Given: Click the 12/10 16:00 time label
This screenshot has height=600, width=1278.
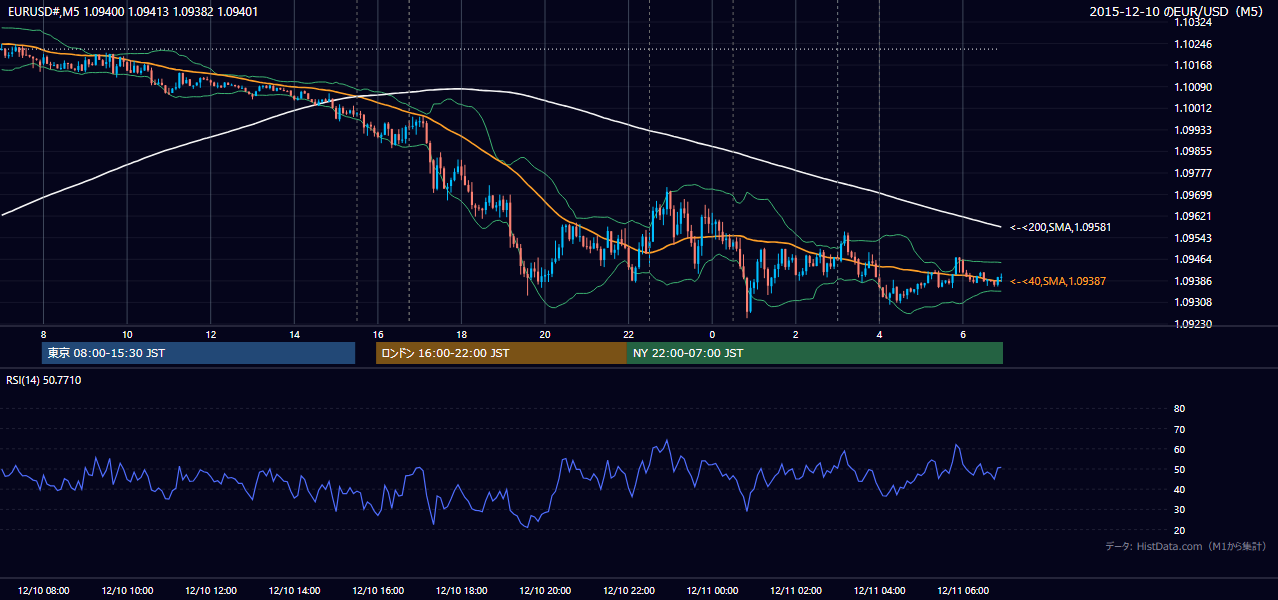Looking at the screenshot, I should pyautogui.click(x=379, y=591).
